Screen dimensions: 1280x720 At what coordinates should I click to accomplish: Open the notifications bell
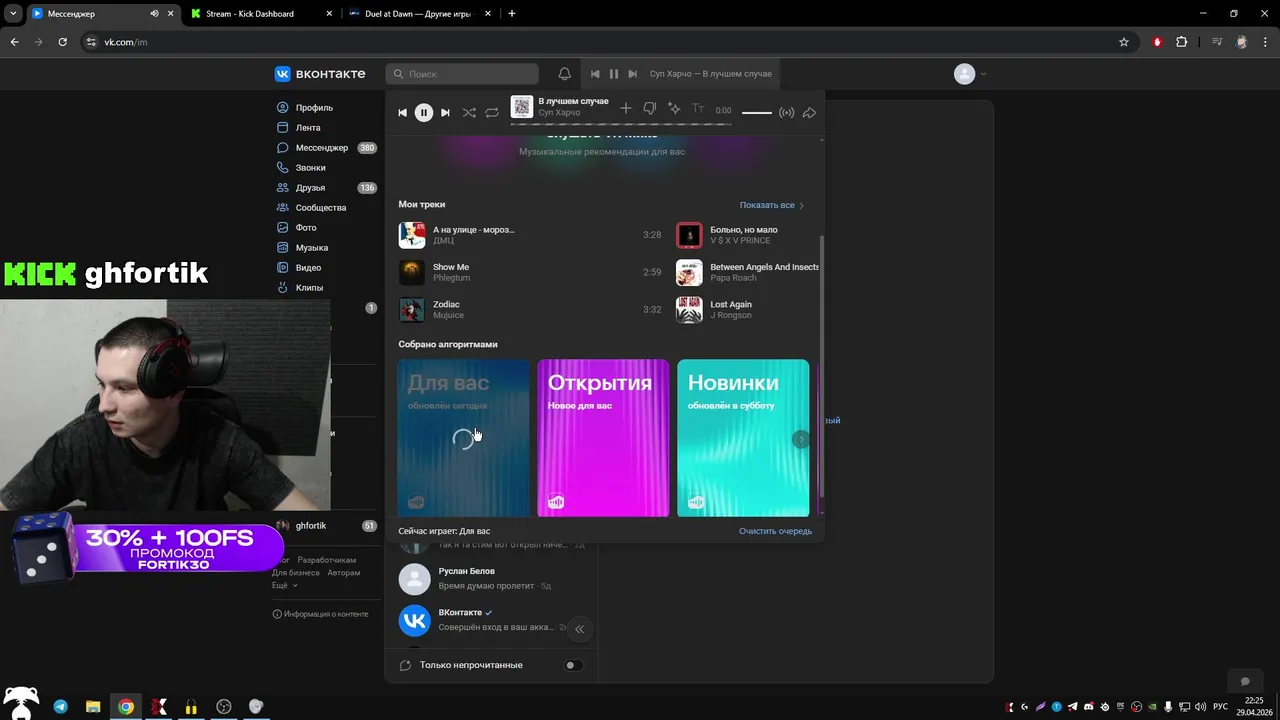pyautogui.click(x=564, y=74)
